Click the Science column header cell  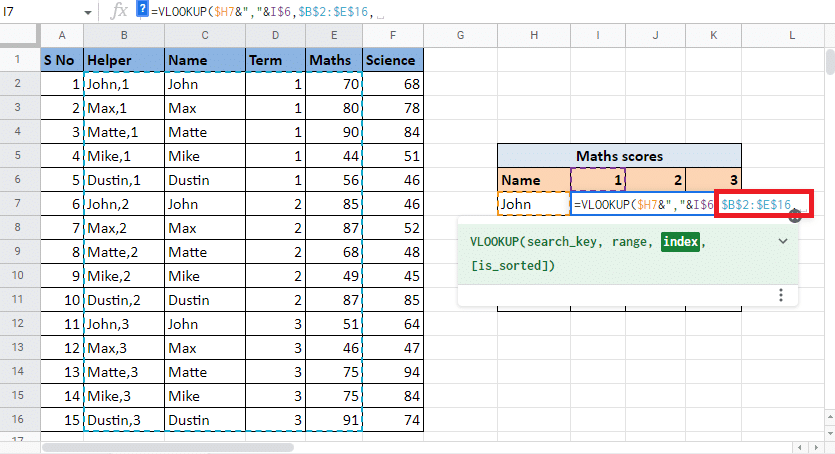point(392,60)
